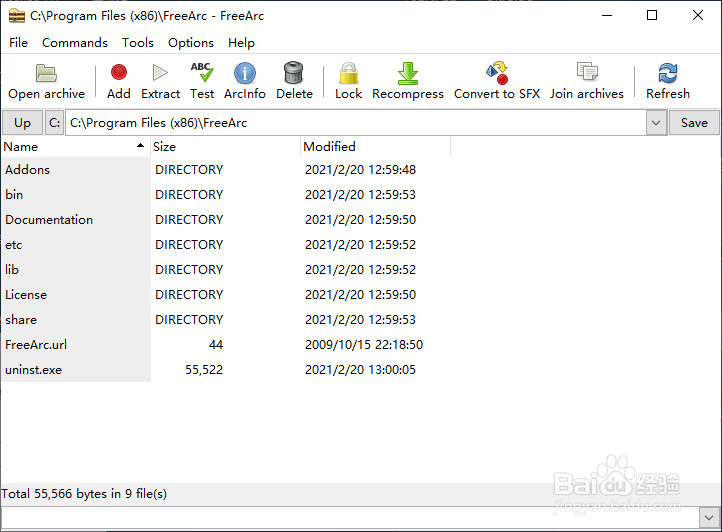Click the Extract toolbar icon
Viewport: 722px width, 532px height.
coord(160,72)
